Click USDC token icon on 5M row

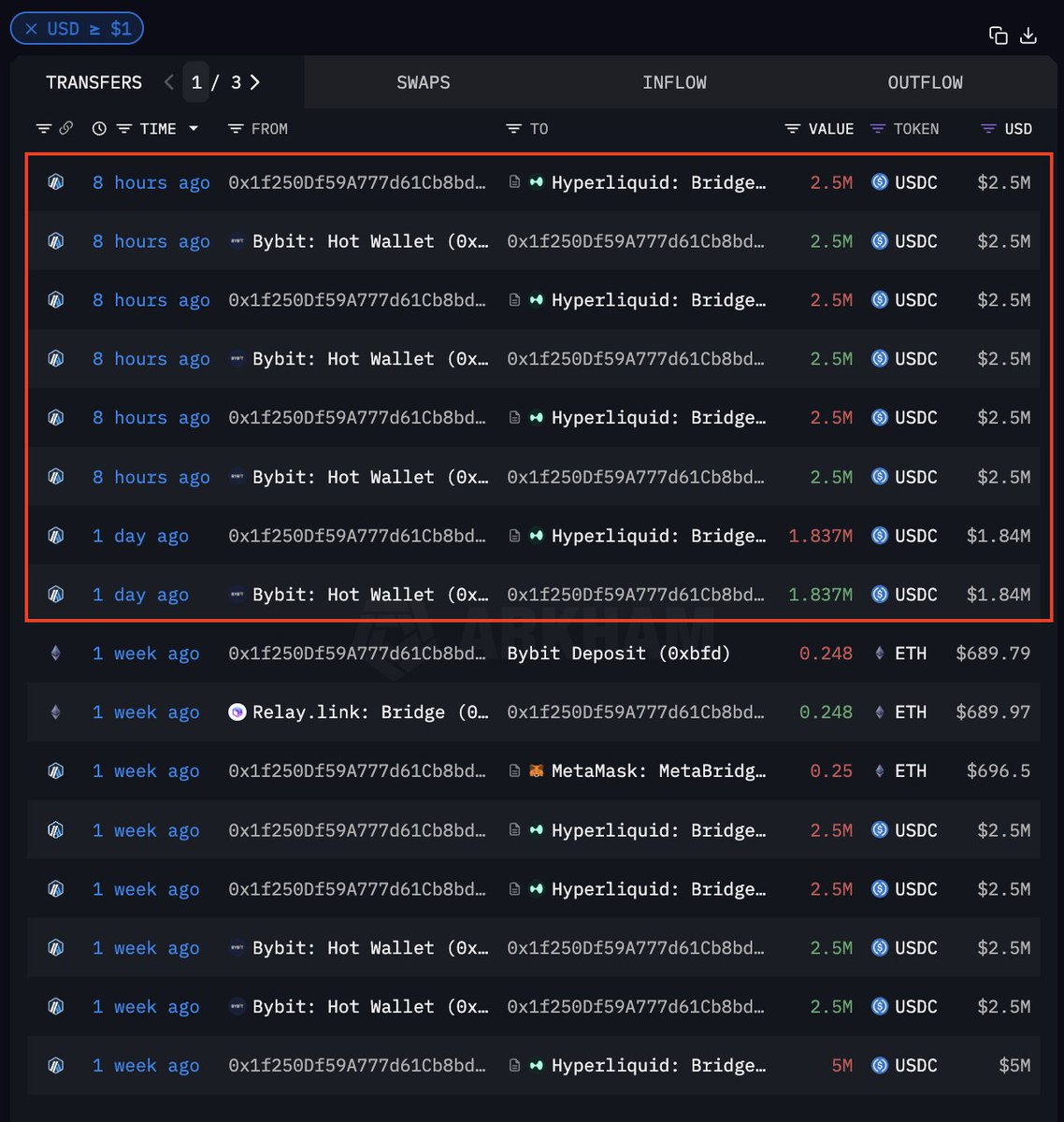[880, 1065]
